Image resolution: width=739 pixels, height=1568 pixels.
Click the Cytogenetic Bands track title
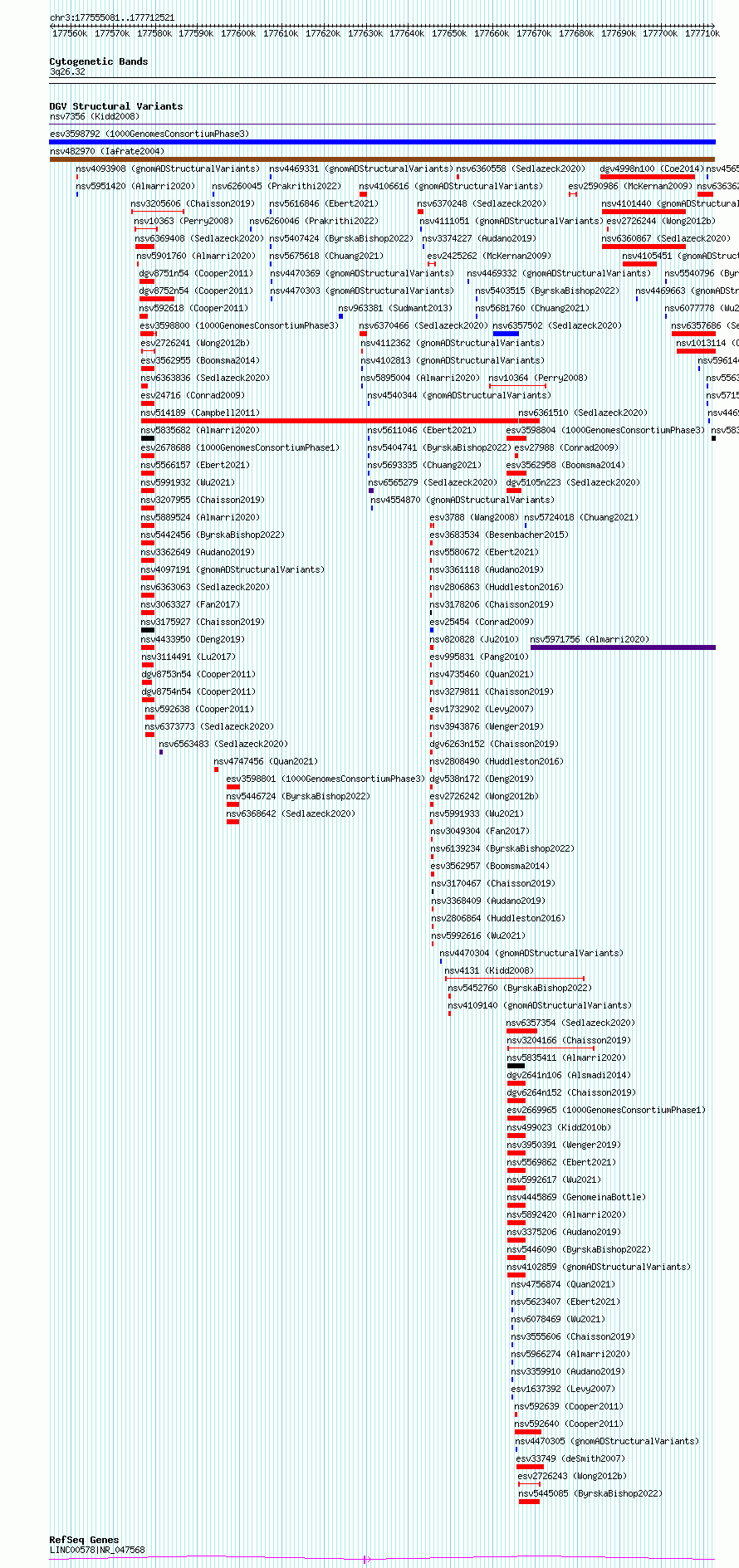99,61
